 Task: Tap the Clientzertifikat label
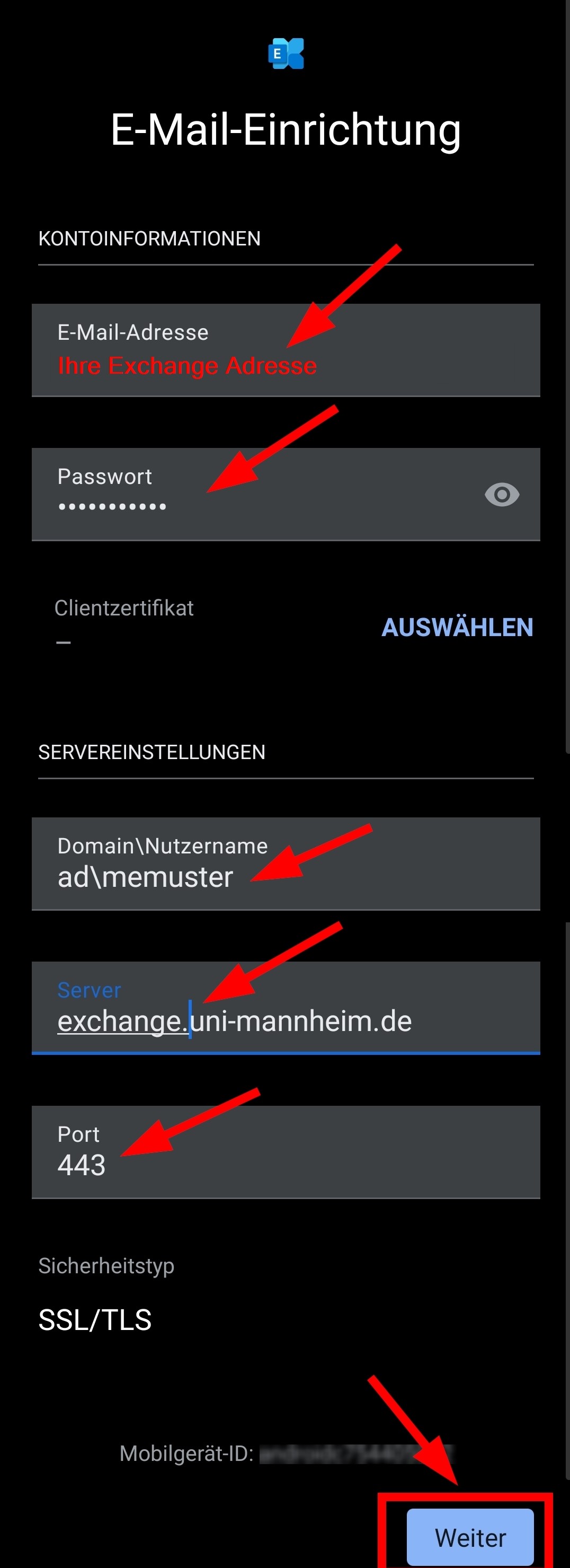tap(123, 607)
